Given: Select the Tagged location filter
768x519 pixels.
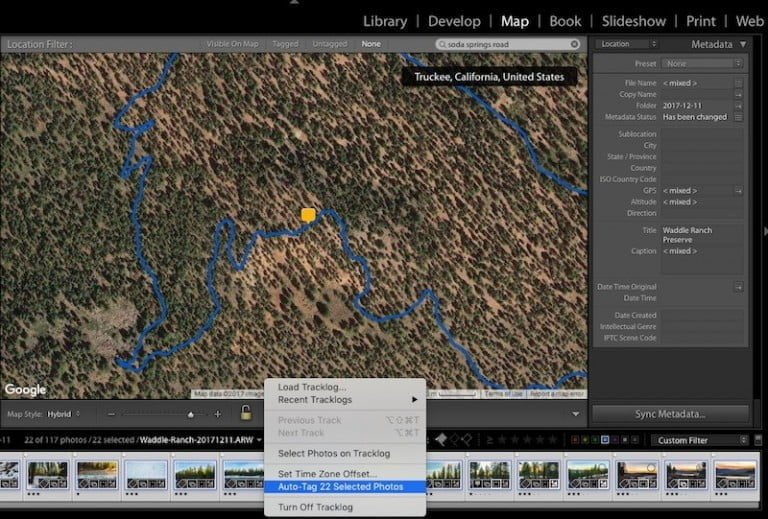Looking at the screenshot, I should (285, 44).
